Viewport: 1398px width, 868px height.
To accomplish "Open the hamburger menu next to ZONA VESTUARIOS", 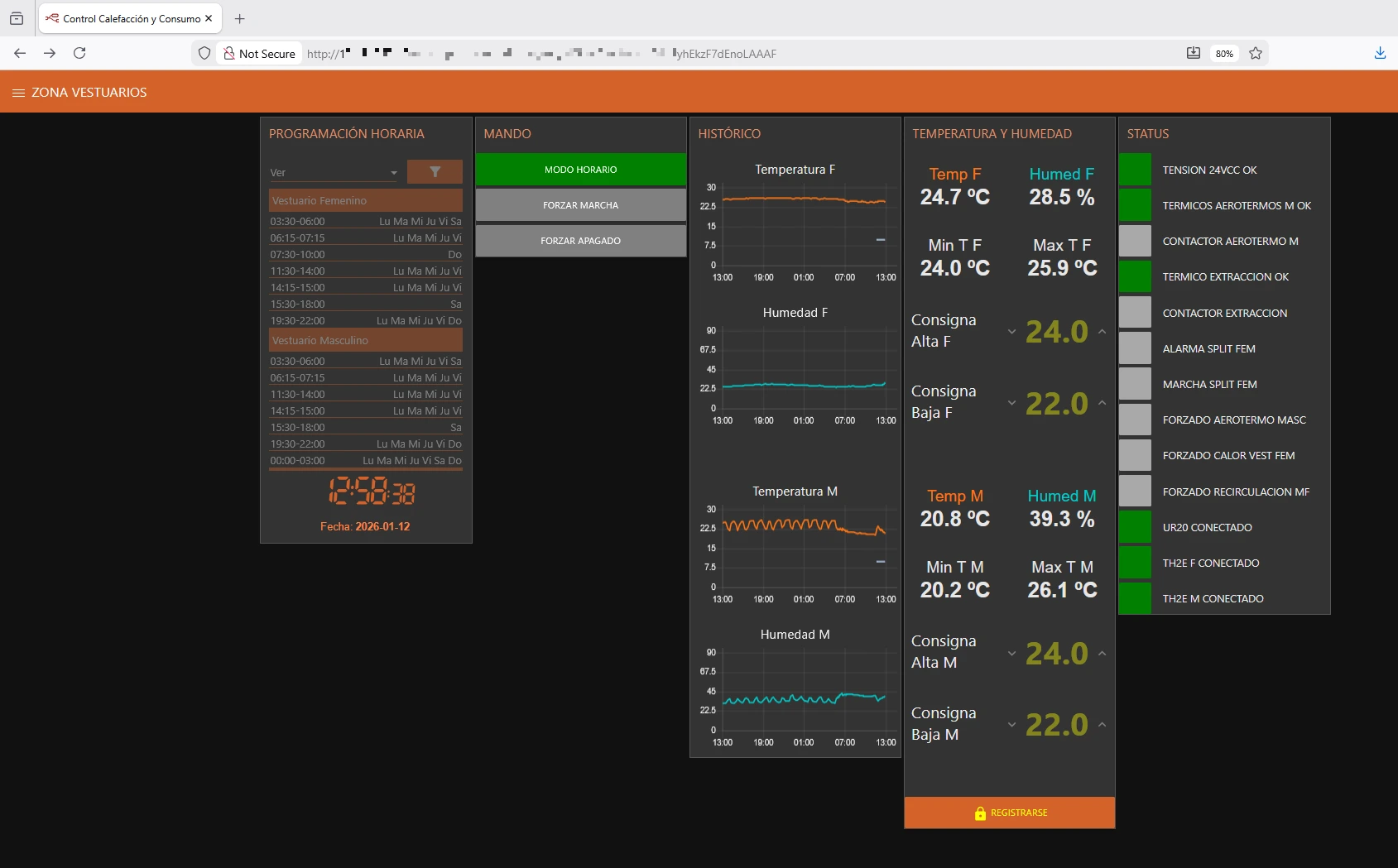I will click(18, 93).
